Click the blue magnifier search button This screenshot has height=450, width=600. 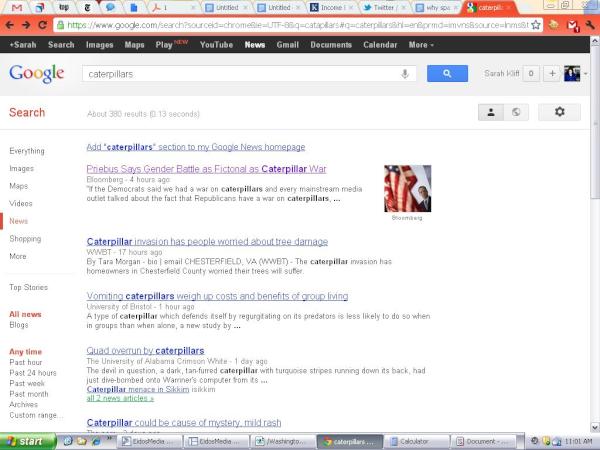[447, 73]
